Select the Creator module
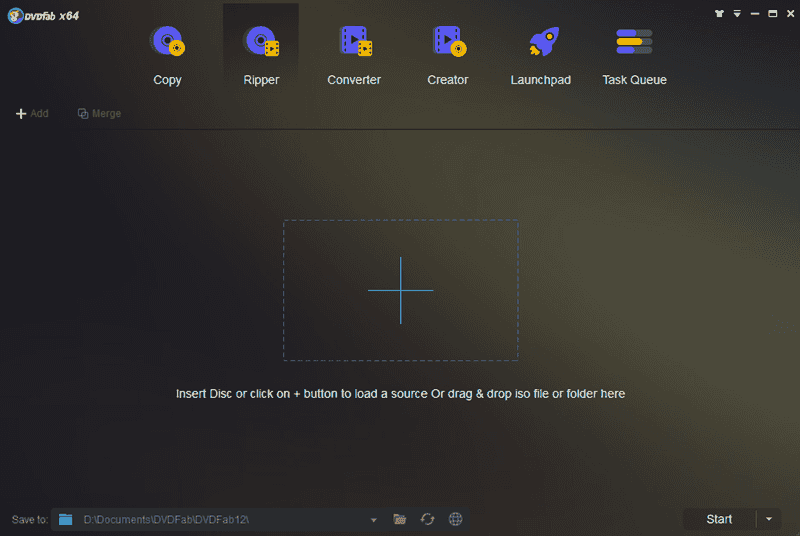Viewport: 800px width, 536px height. (447, 56)
